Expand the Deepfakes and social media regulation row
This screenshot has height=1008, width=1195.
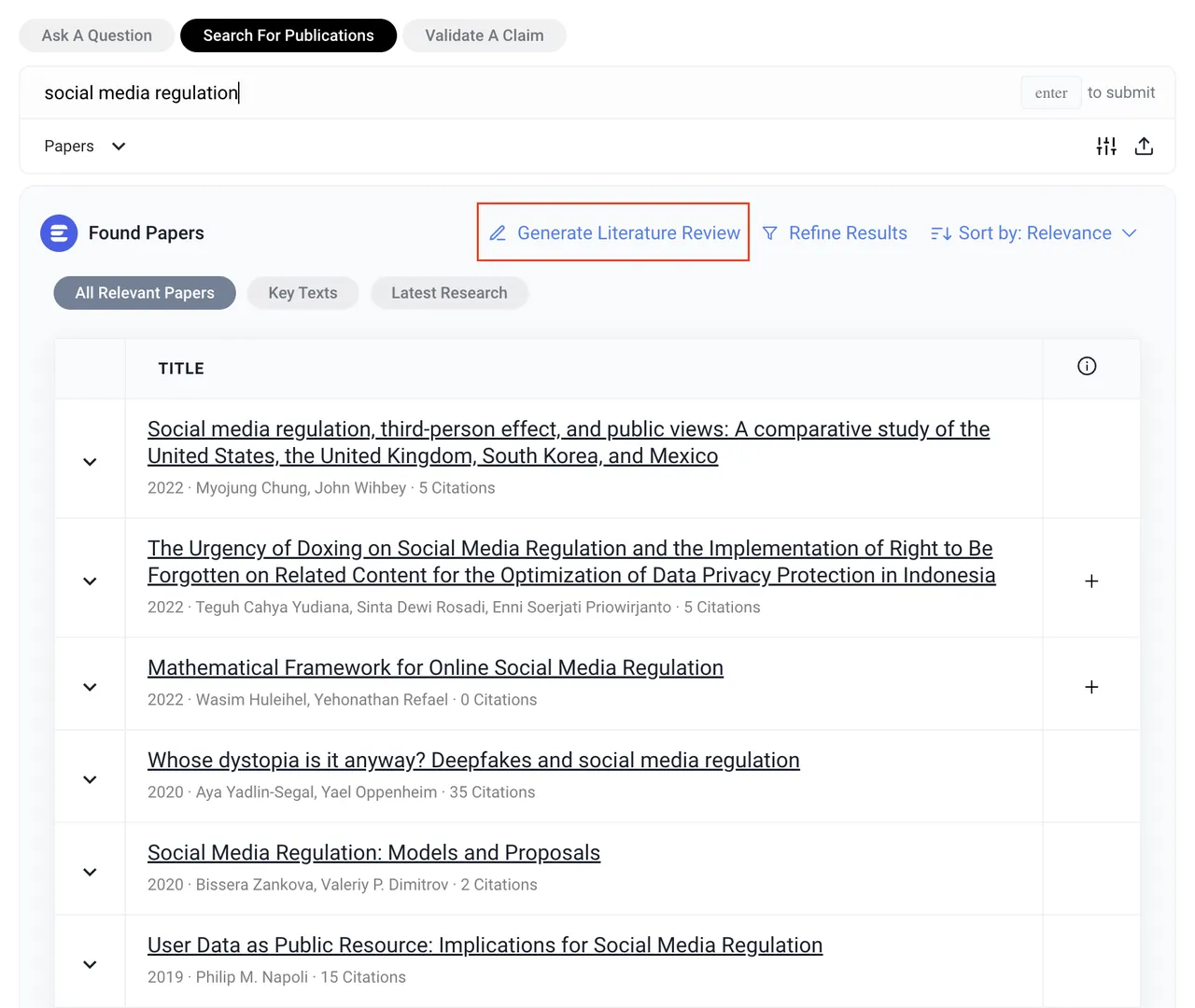[90, 779]
